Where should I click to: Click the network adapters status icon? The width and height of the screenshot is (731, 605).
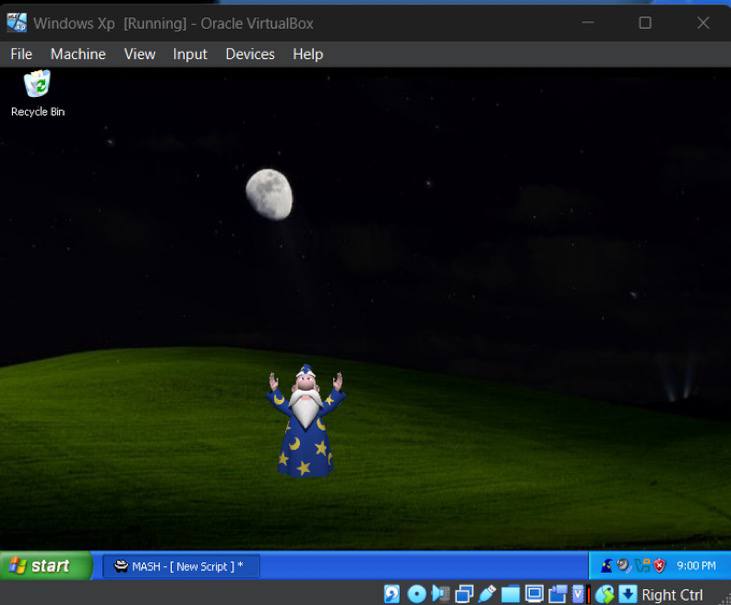click(x=464, y=594)
